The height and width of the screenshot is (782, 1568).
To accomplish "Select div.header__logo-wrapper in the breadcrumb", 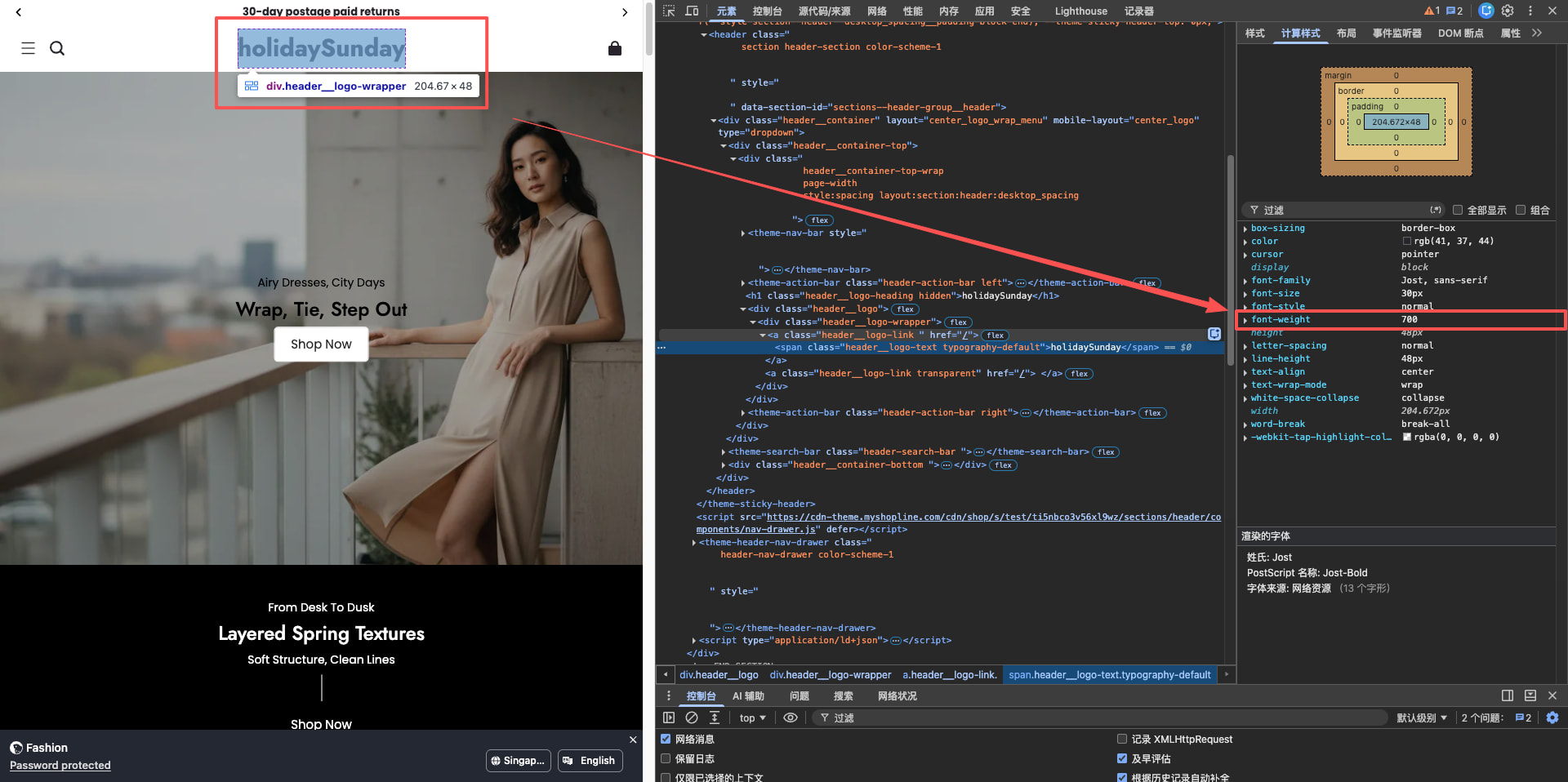I will coord(830,674).
